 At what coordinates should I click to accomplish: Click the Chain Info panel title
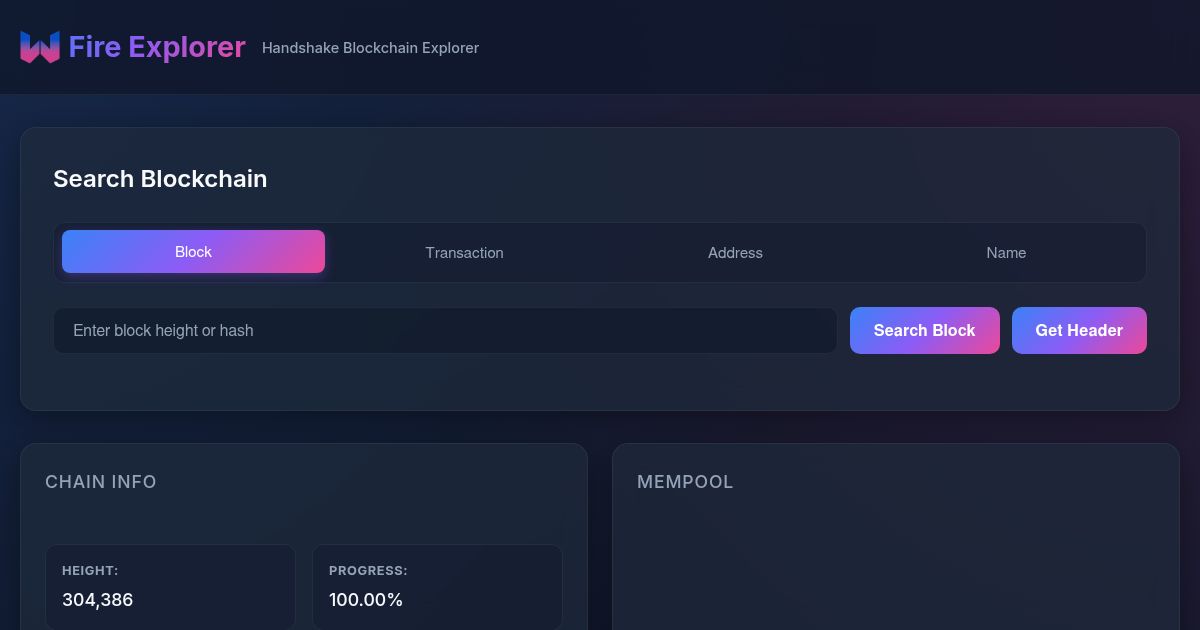point(101,482)
